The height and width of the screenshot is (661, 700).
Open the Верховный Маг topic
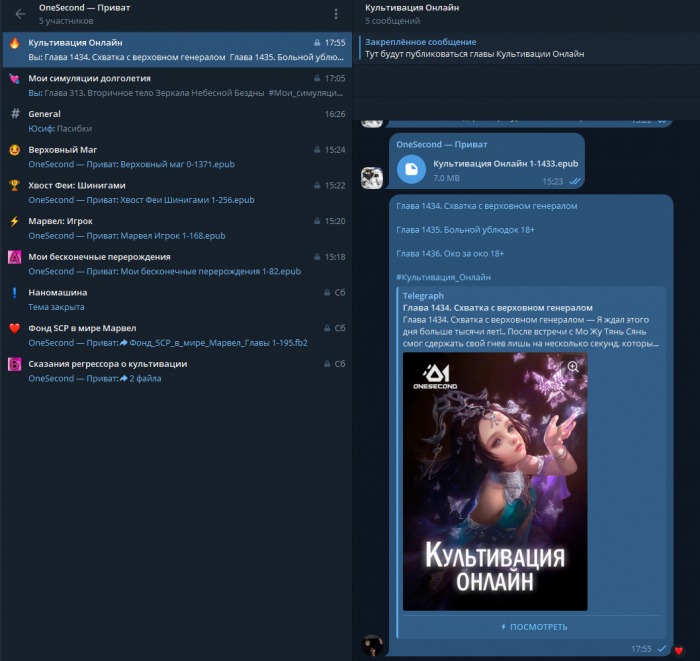(177, 157)
